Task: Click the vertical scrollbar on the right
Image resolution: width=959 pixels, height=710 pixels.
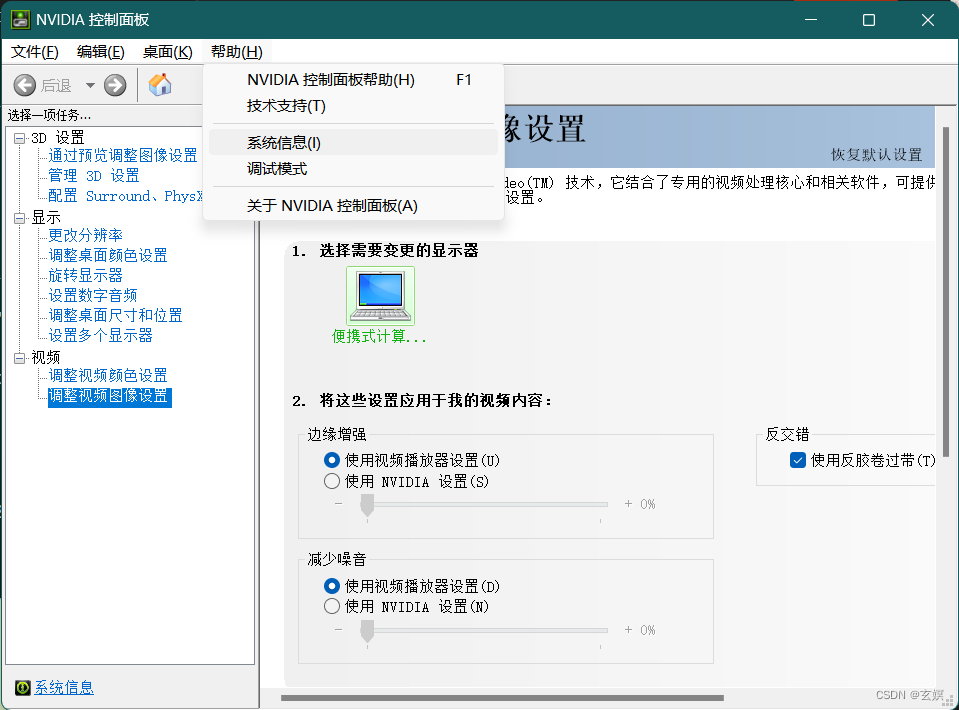Action: pyautogui.click(x=946, y=292)
